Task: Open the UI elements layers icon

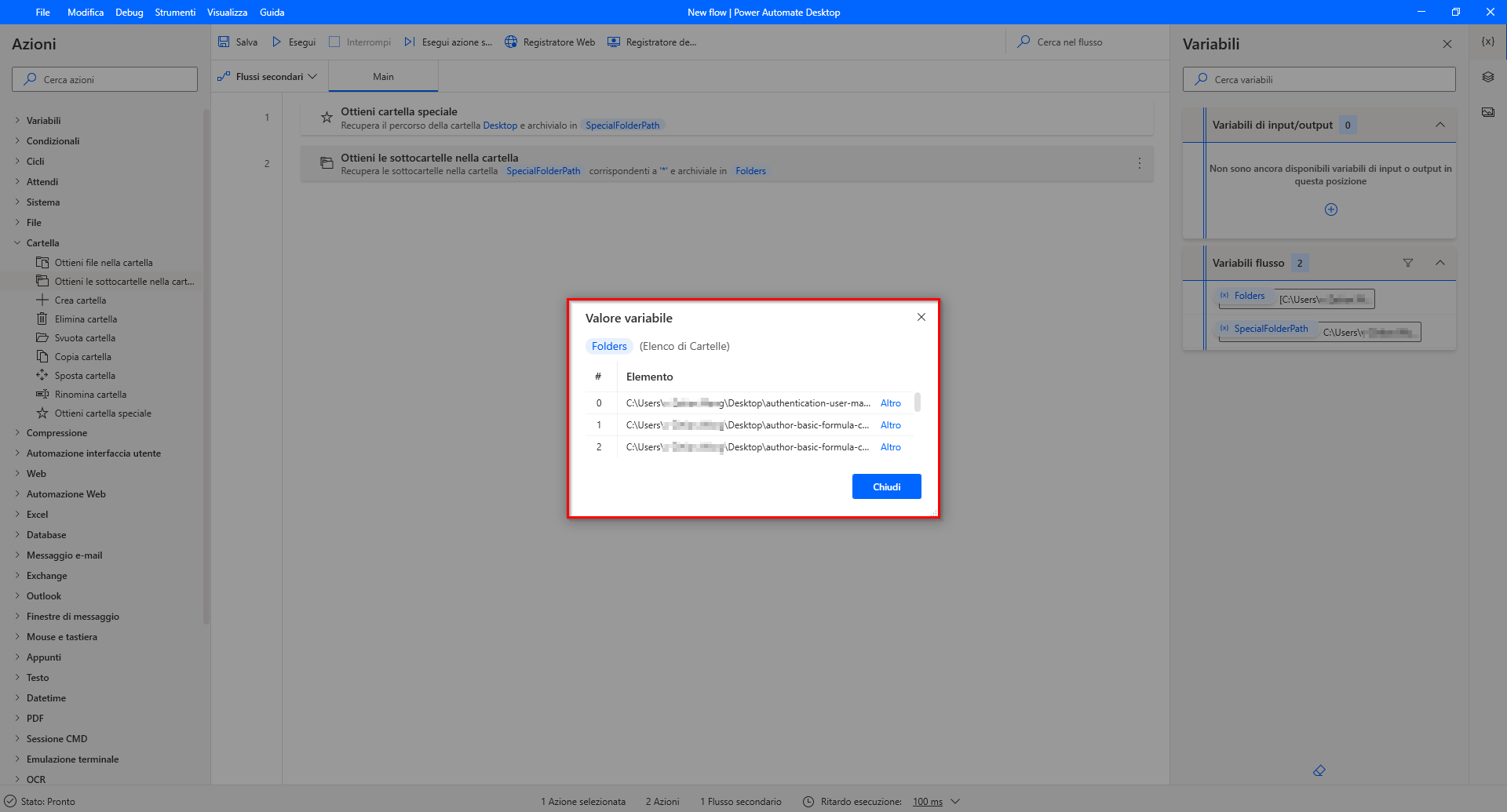Action: 1487,77
